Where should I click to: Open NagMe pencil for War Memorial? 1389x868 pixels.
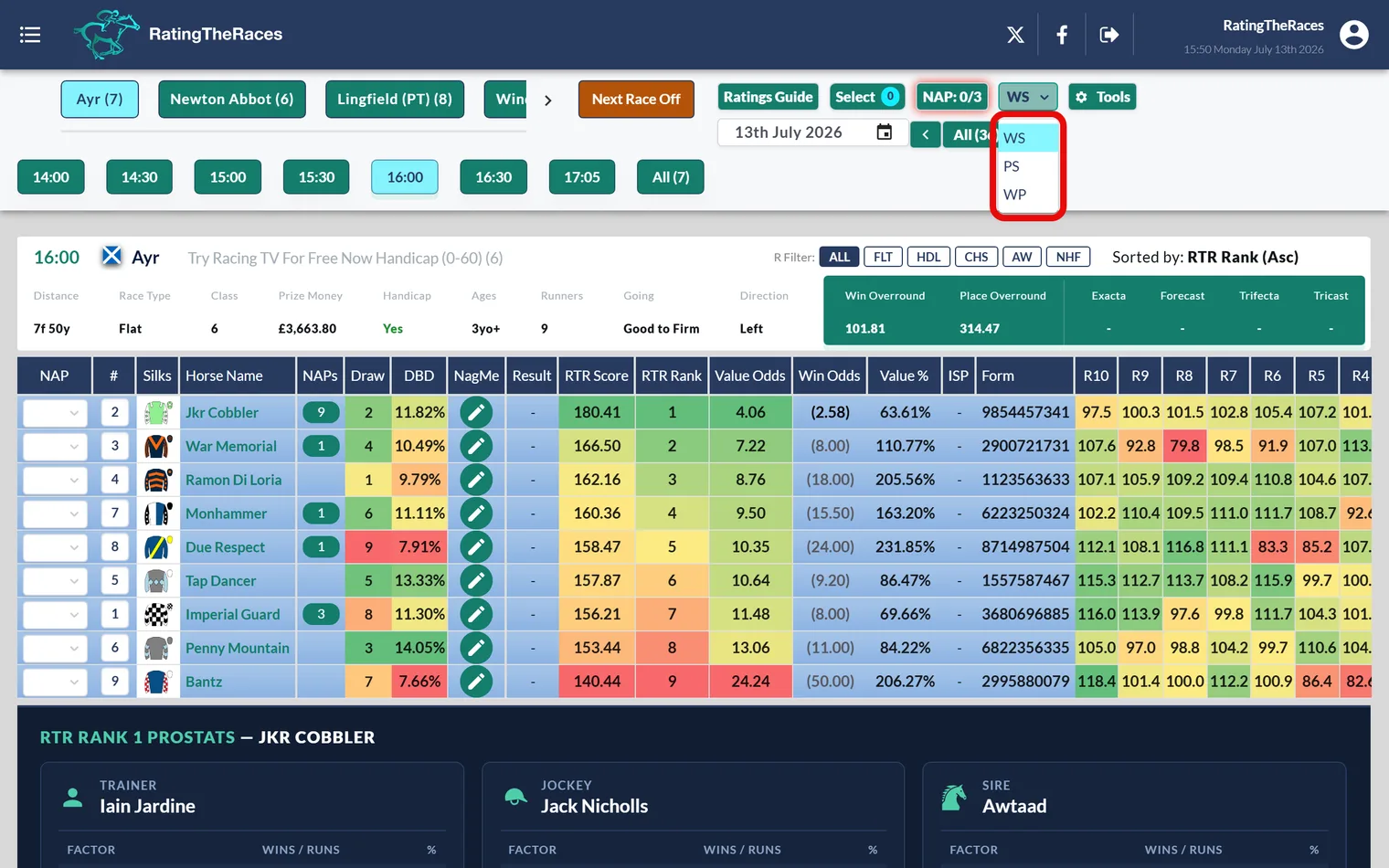pos(476,446)
